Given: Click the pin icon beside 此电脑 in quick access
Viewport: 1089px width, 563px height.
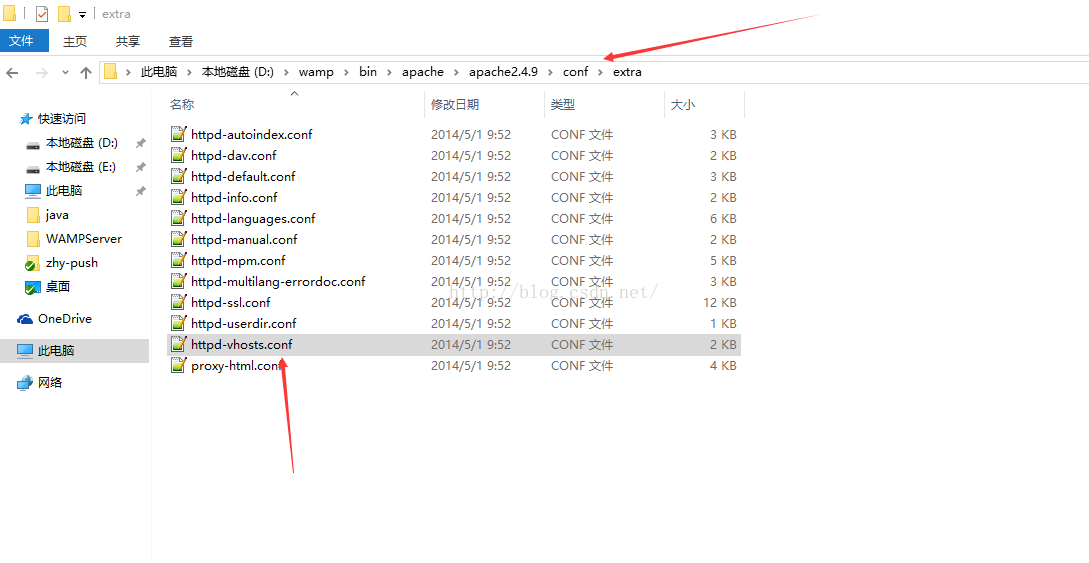Looking at the screenshot, I should pos(140,191).
